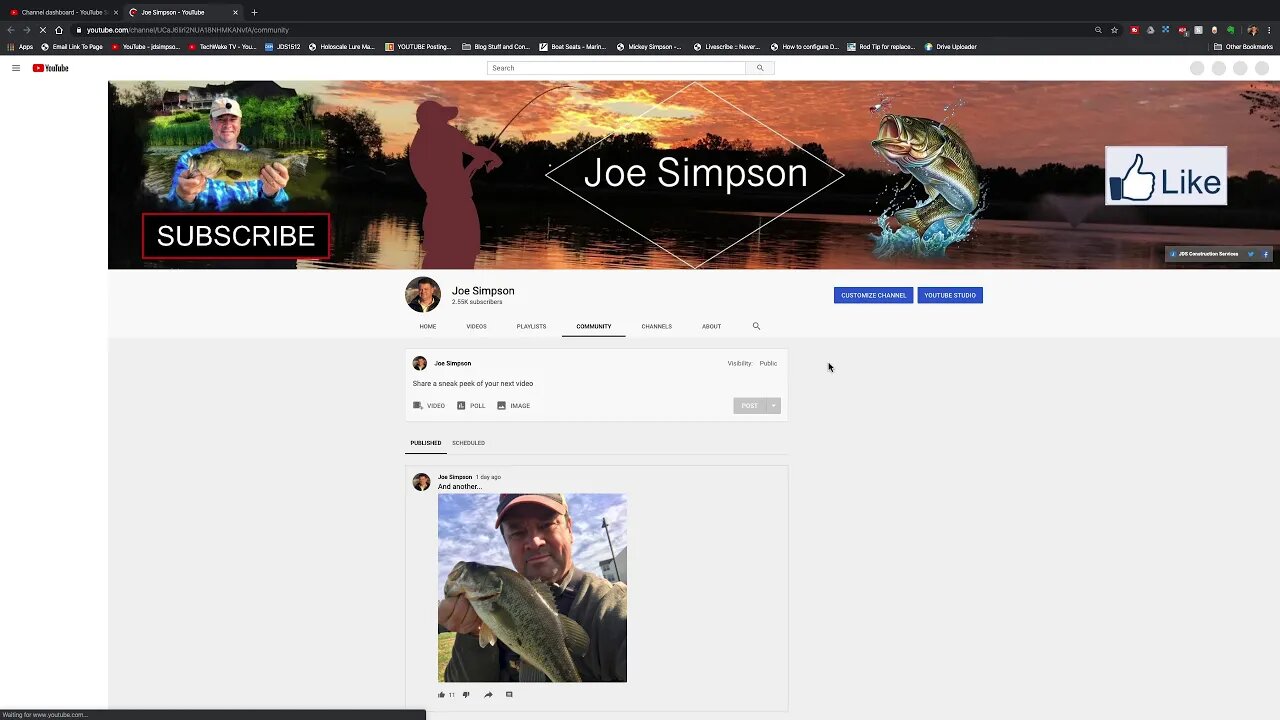
Task: Click the zoom magnifier in address bar
Action: click(x=1098, y=30)
